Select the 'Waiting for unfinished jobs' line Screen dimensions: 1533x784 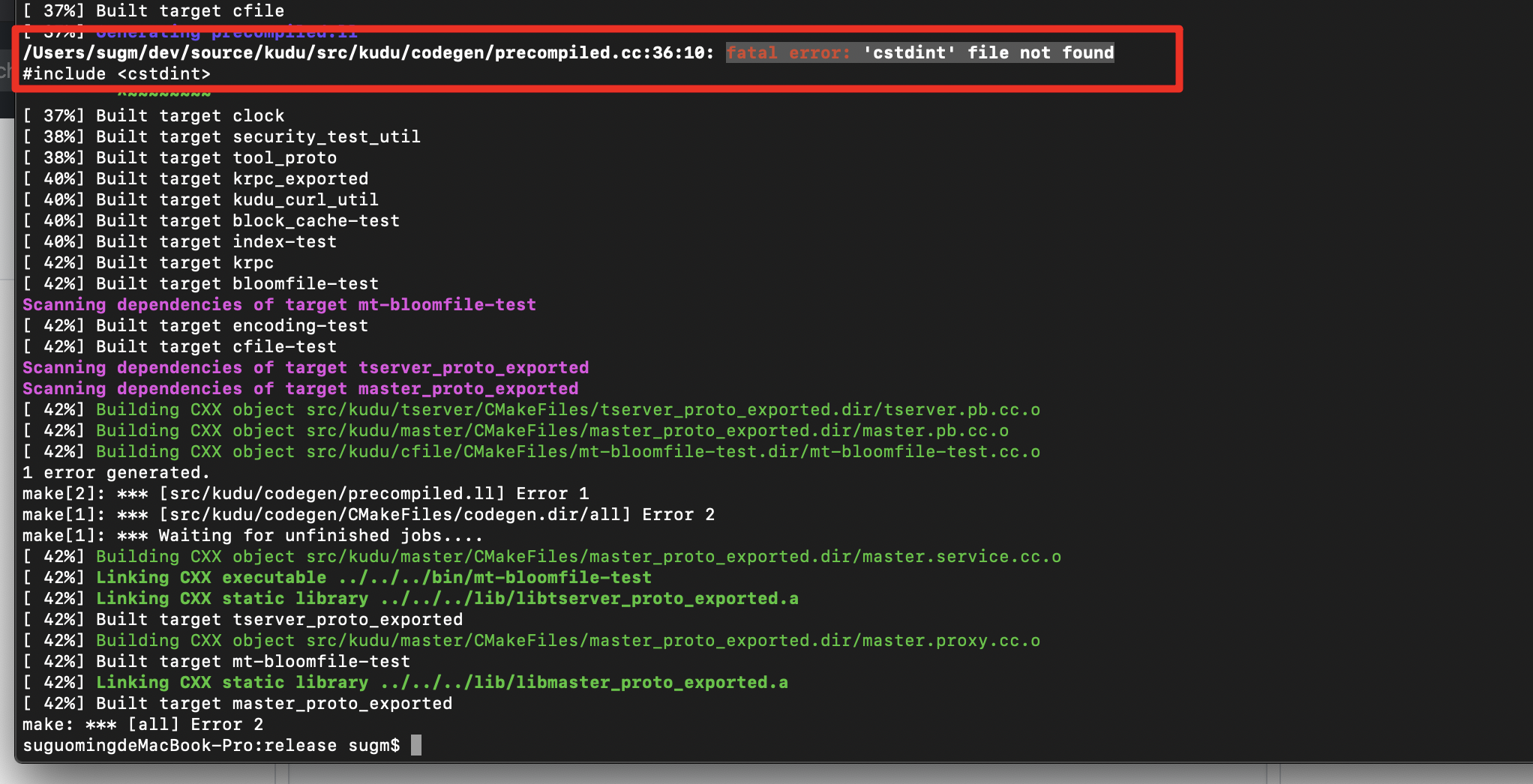tap(253, 535)
